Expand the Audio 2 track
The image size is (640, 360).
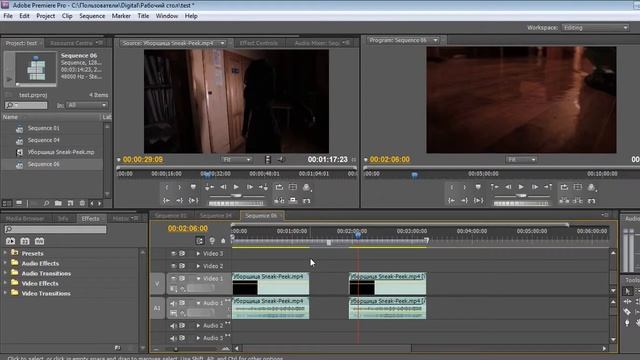click(198, 326)
